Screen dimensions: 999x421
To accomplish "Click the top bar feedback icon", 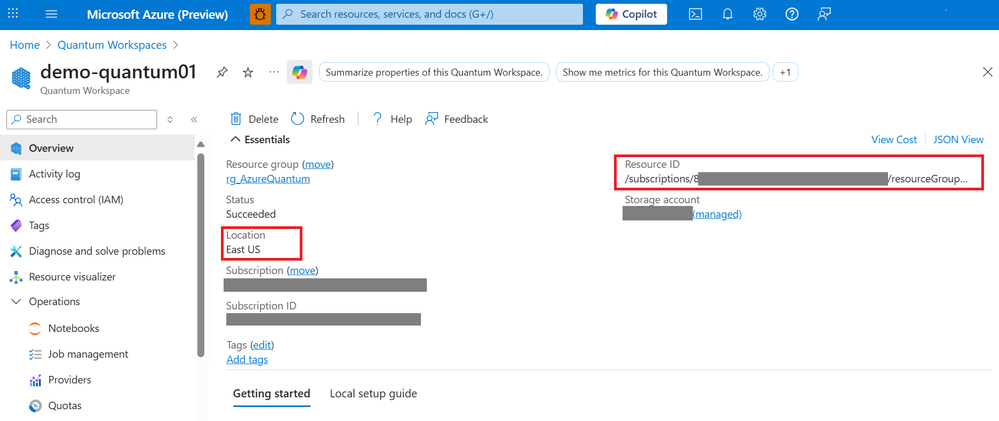I will pos(824,14).
